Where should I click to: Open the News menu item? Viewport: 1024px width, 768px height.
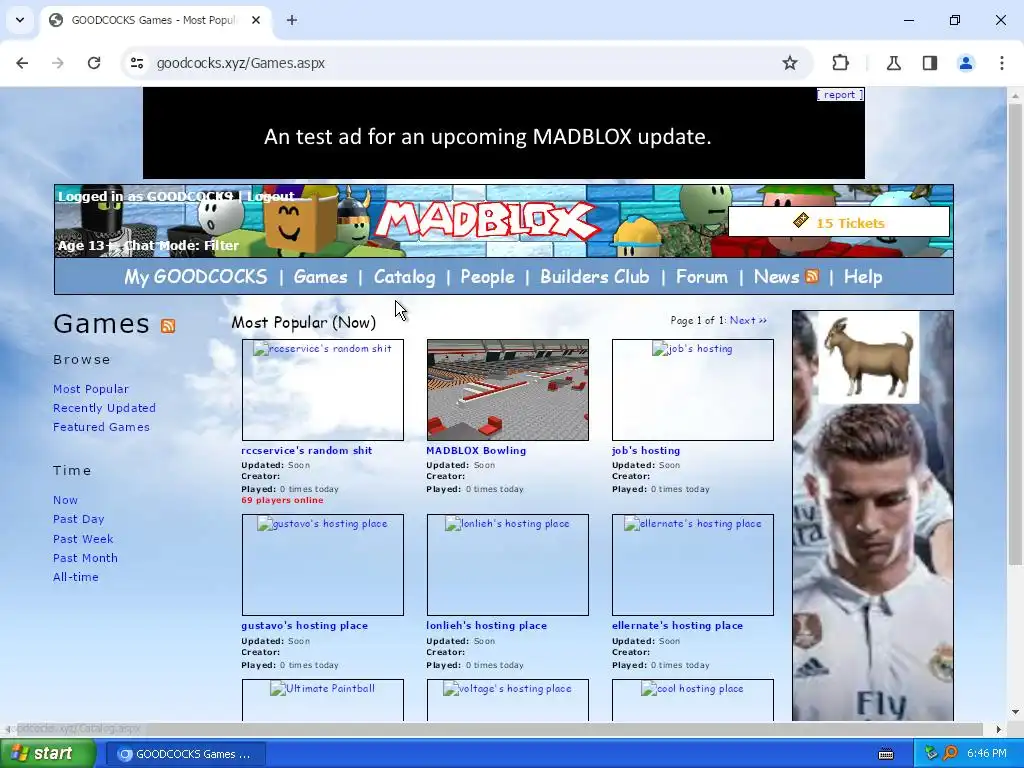pyautogui.click(x=776, y=277)
